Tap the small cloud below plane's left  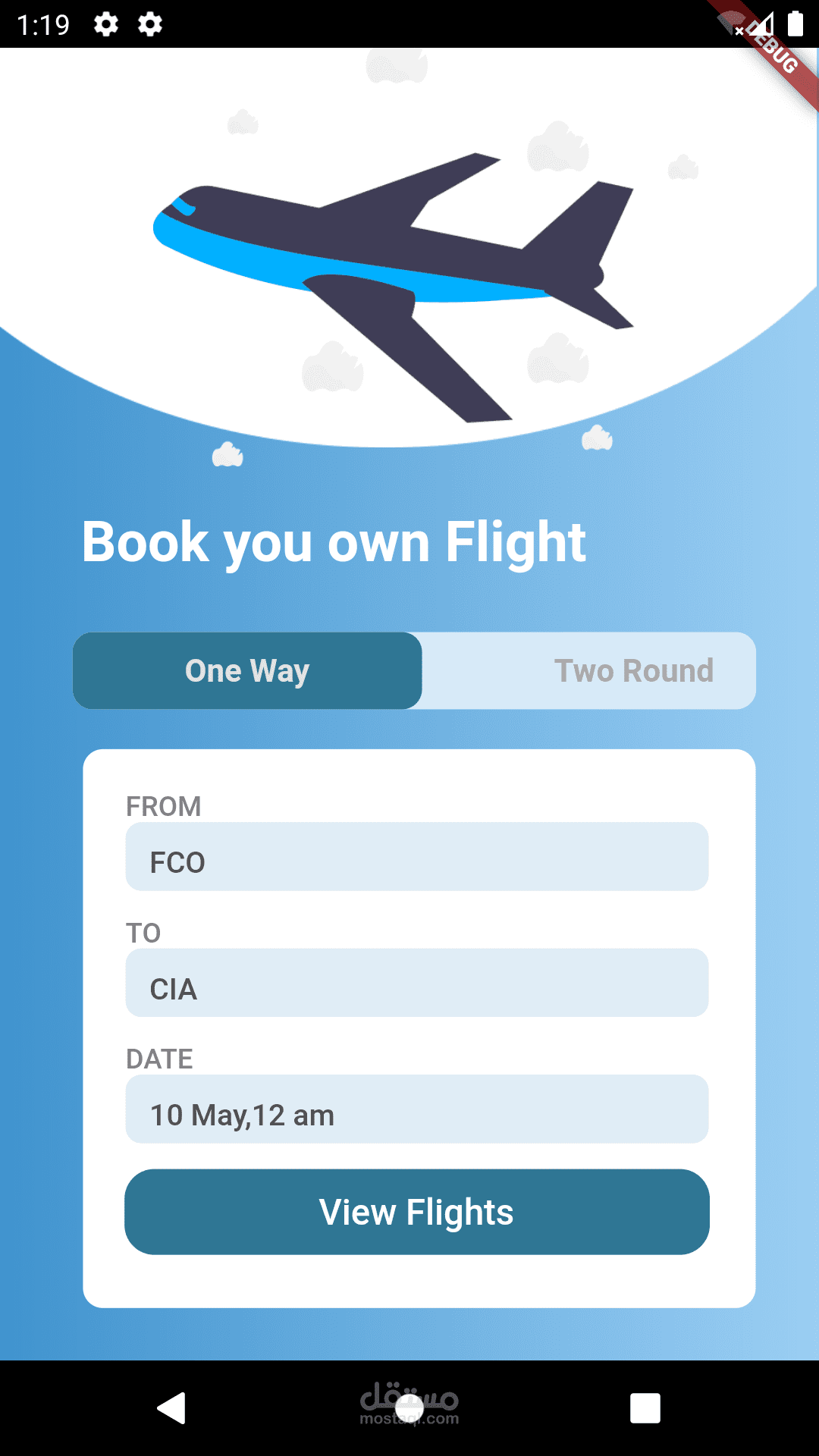coord(227,455)
